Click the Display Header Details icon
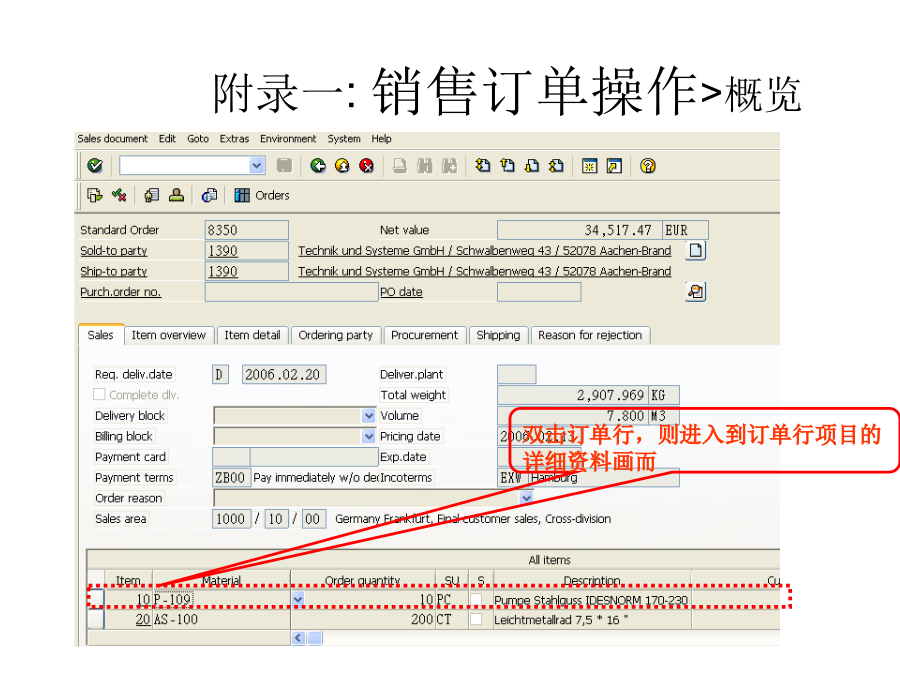 [152, 195]
